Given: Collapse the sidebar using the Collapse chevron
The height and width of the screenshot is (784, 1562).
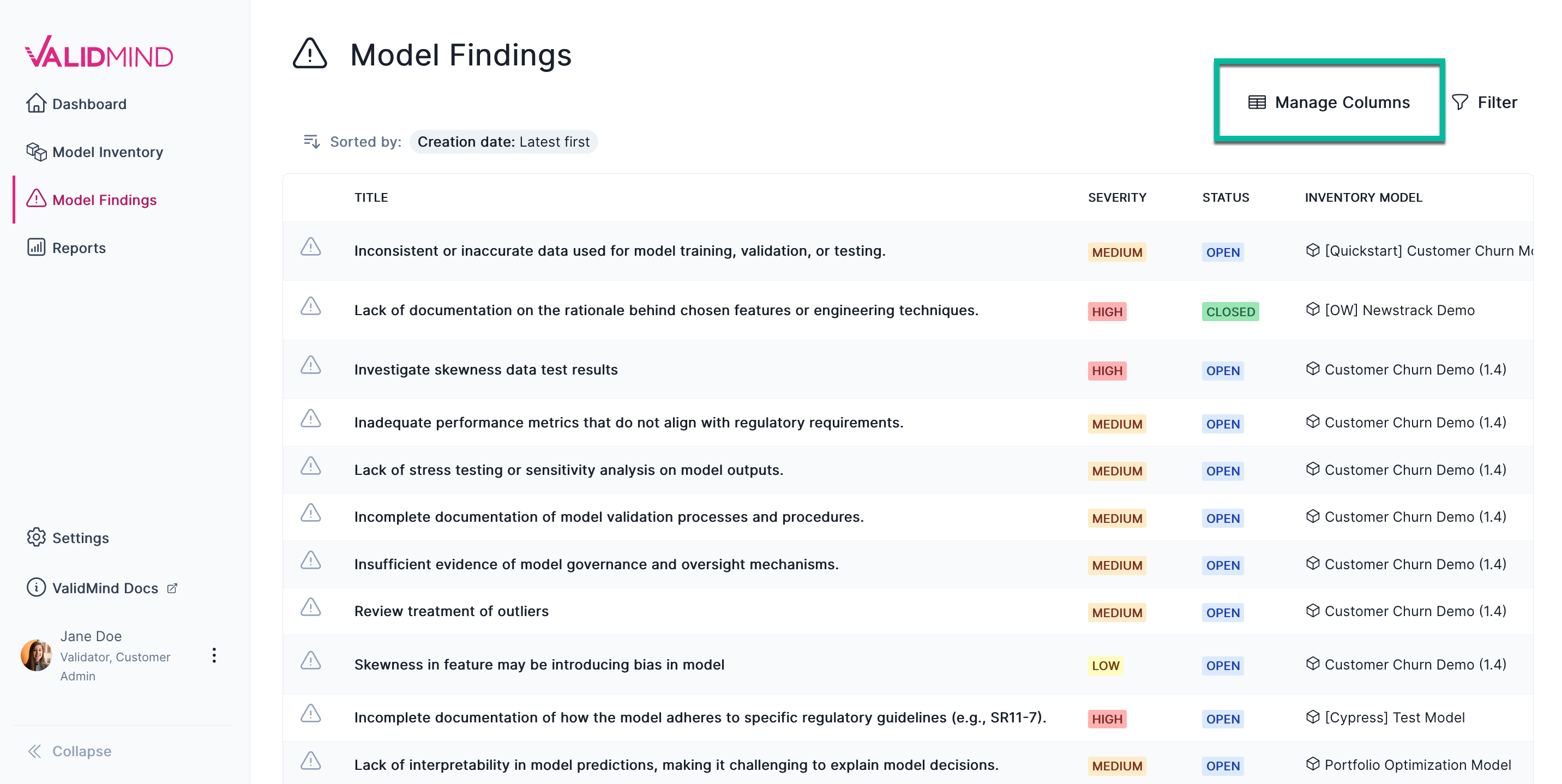Looking at the screenshot, I should [35, 751].
